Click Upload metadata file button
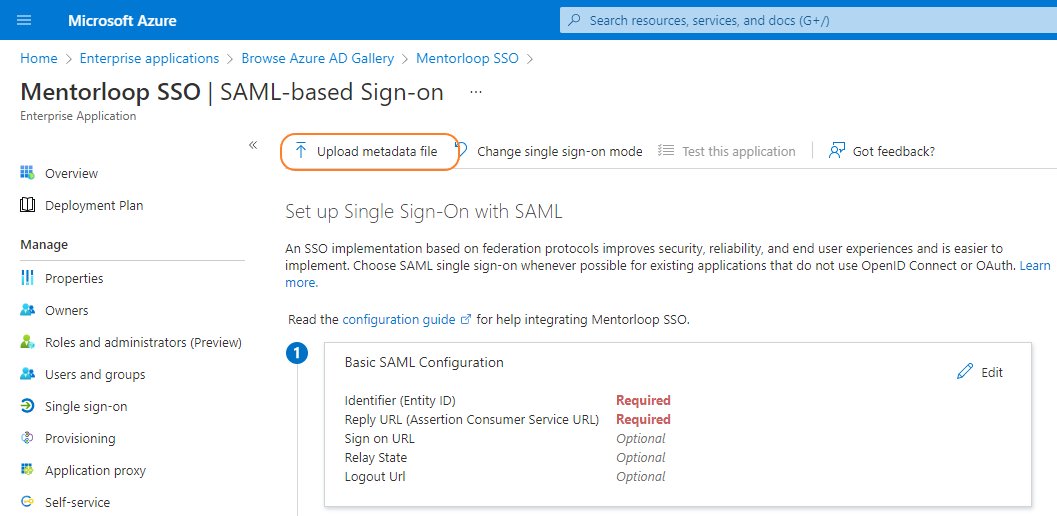 coord(368,151)
